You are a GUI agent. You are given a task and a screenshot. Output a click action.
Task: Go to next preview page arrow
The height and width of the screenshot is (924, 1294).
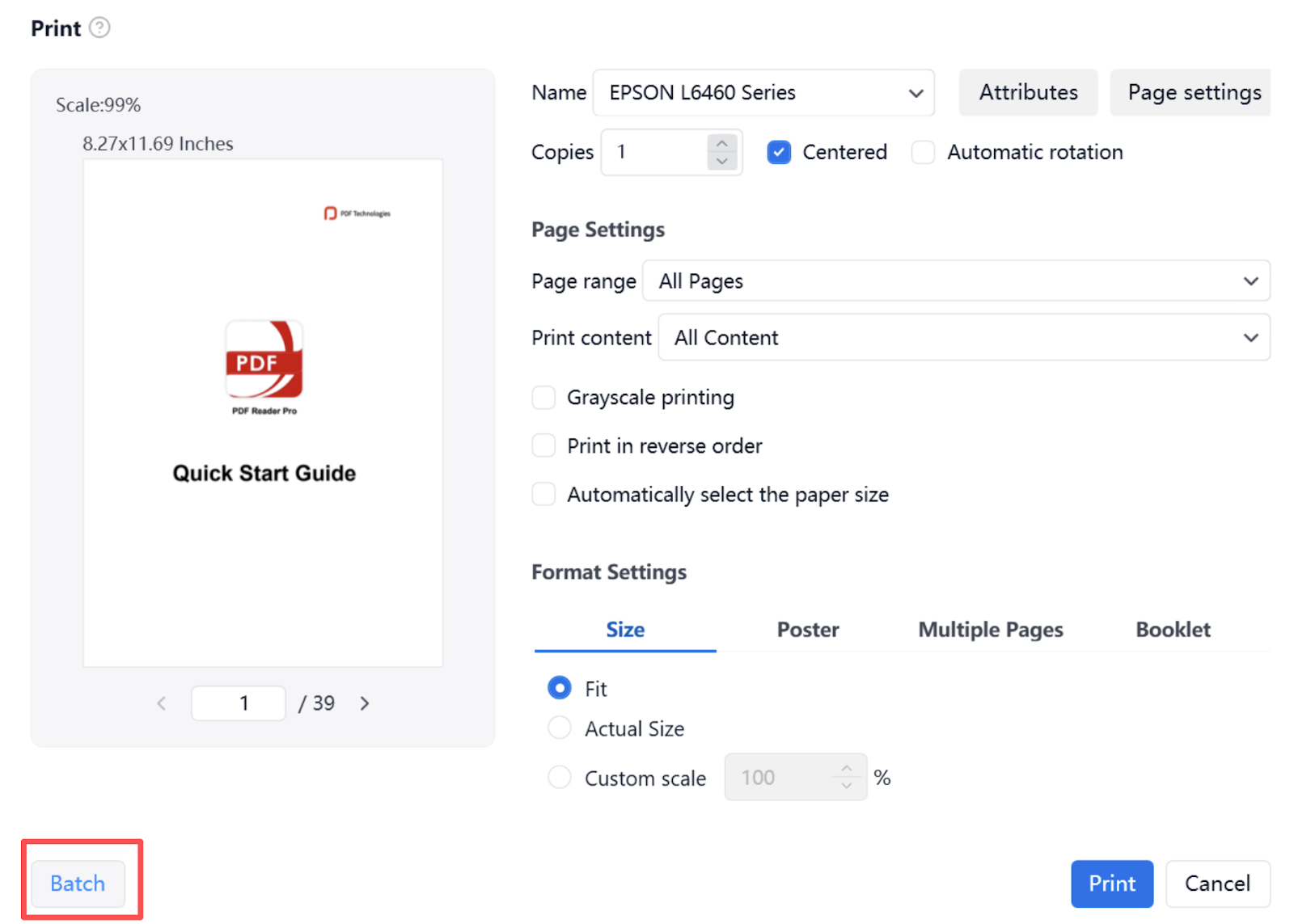pos(365,703)
